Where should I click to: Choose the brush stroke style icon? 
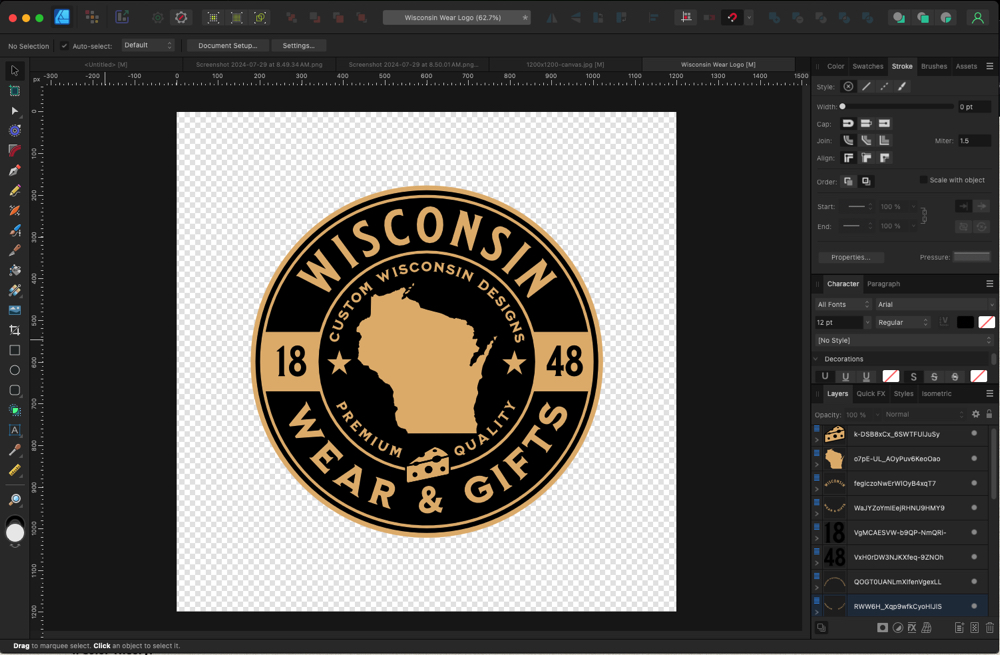pyautogui.click(x=902, y=87)
